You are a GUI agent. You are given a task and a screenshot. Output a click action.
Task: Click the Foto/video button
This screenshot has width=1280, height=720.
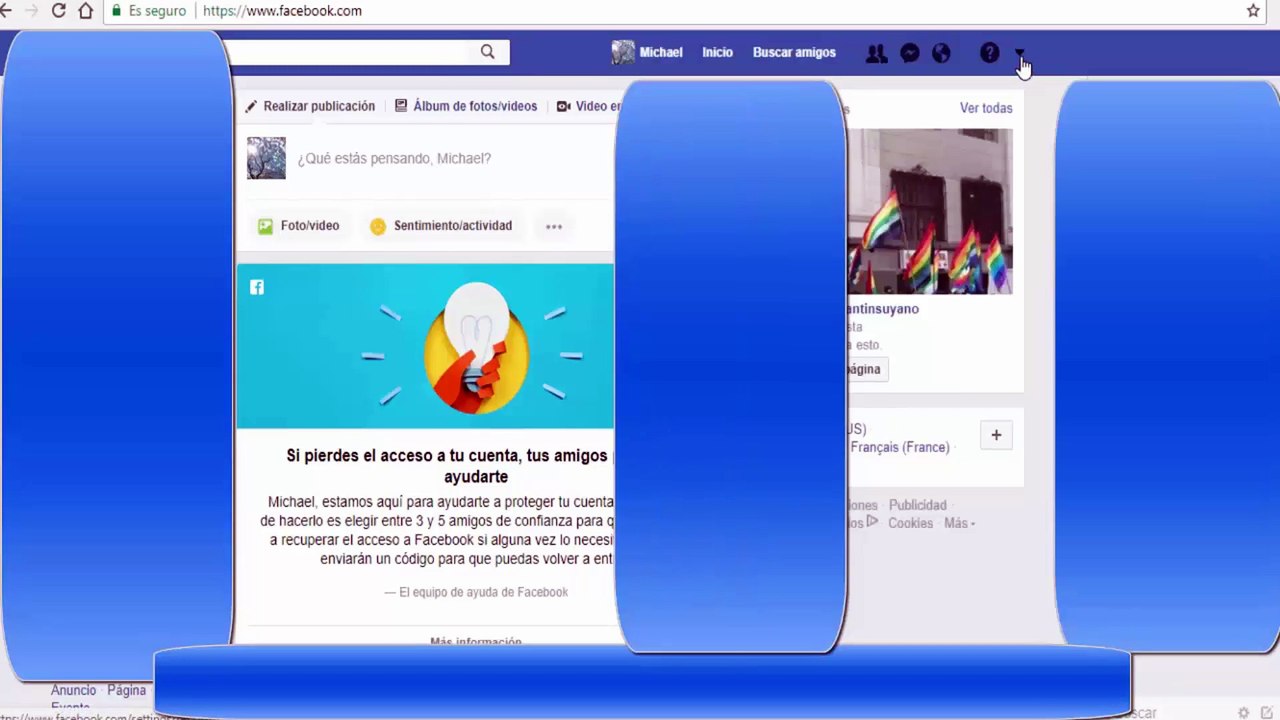(x=299, y=226)
